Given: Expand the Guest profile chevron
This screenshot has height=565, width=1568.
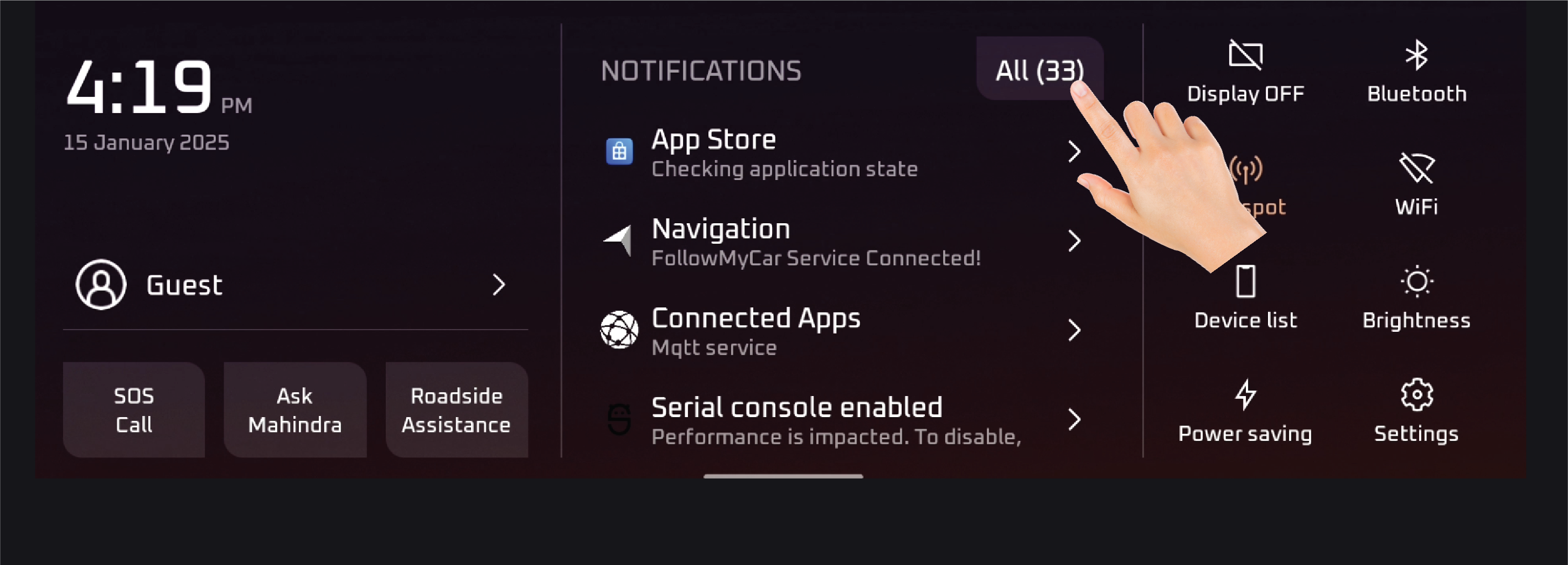Looking at the screenshot, I should tap(499, 285).
